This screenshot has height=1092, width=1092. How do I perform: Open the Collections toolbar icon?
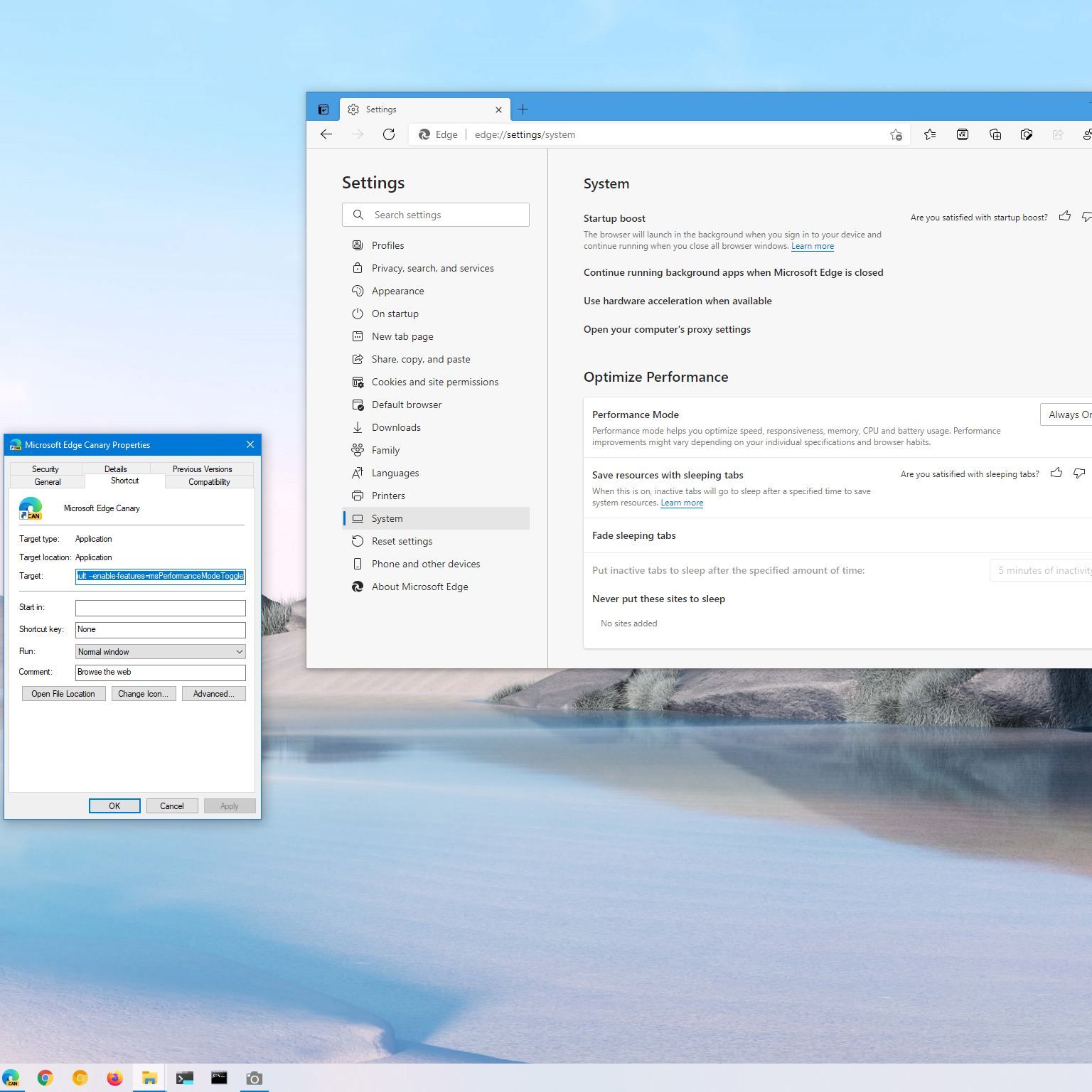pos(995,134)
